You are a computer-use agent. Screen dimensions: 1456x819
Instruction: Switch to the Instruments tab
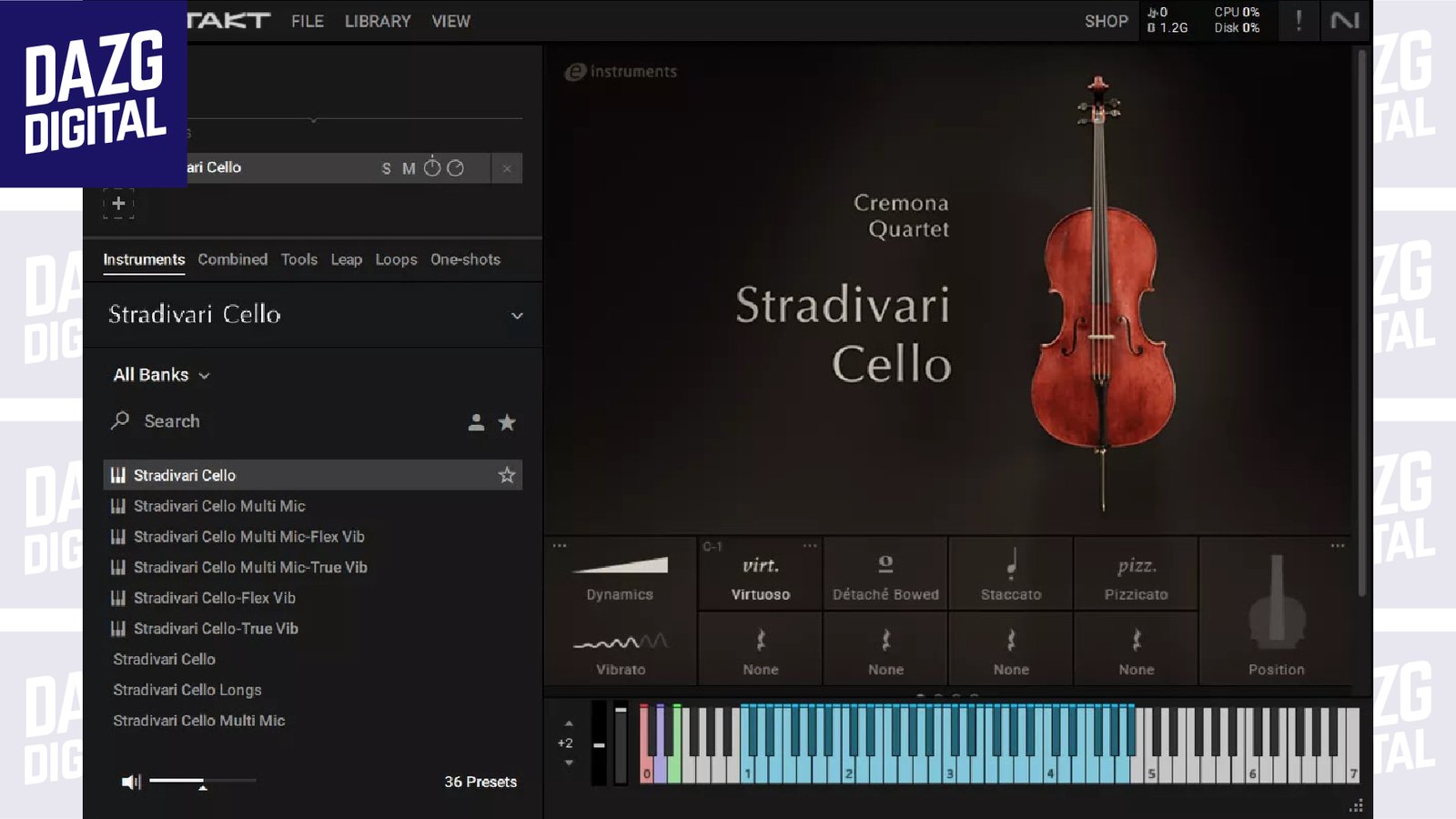tap(144, 259)
